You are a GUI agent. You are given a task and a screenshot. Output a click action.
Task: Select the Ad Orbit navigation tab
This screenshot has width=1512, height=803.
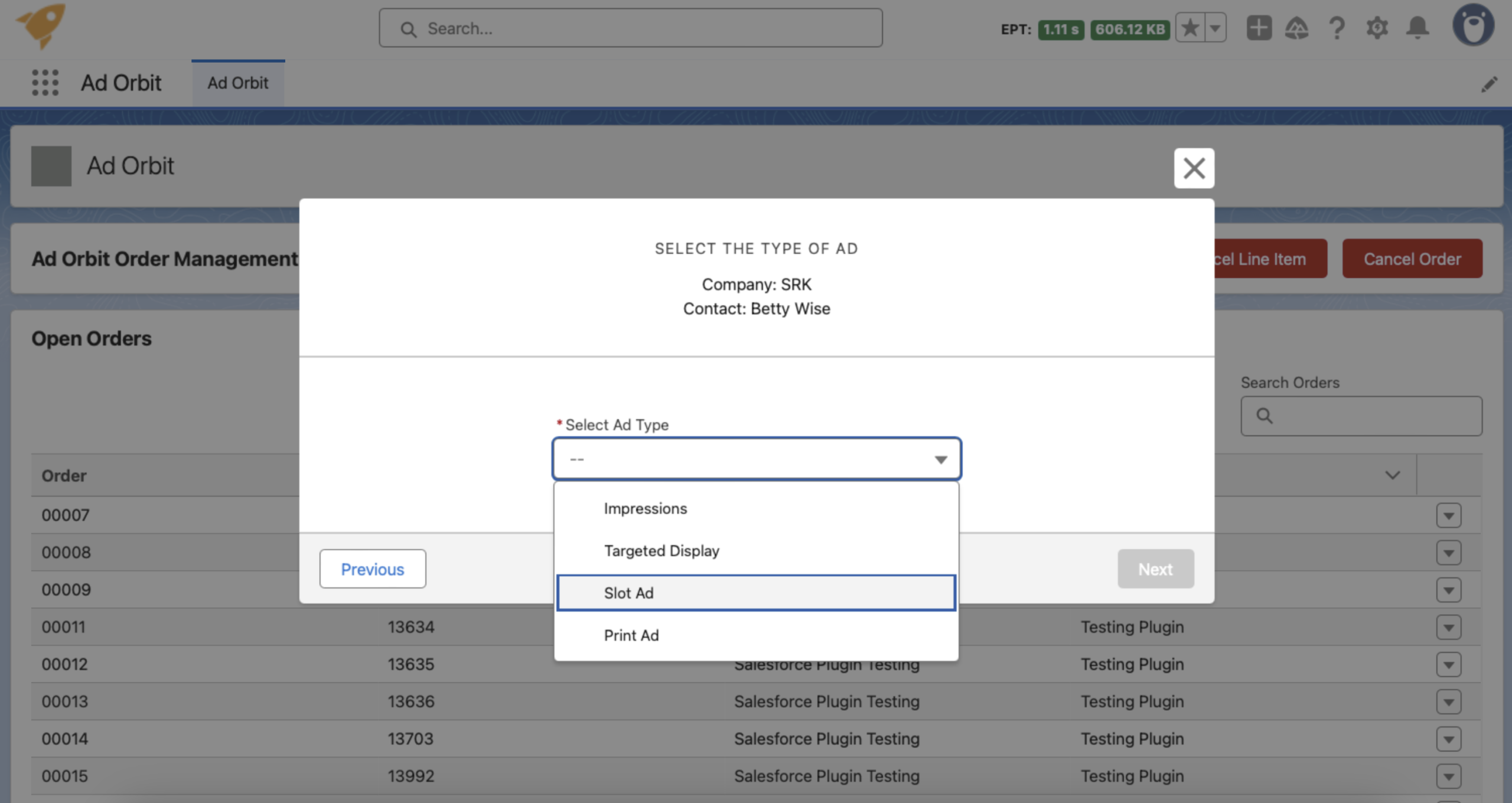point(238,83)
